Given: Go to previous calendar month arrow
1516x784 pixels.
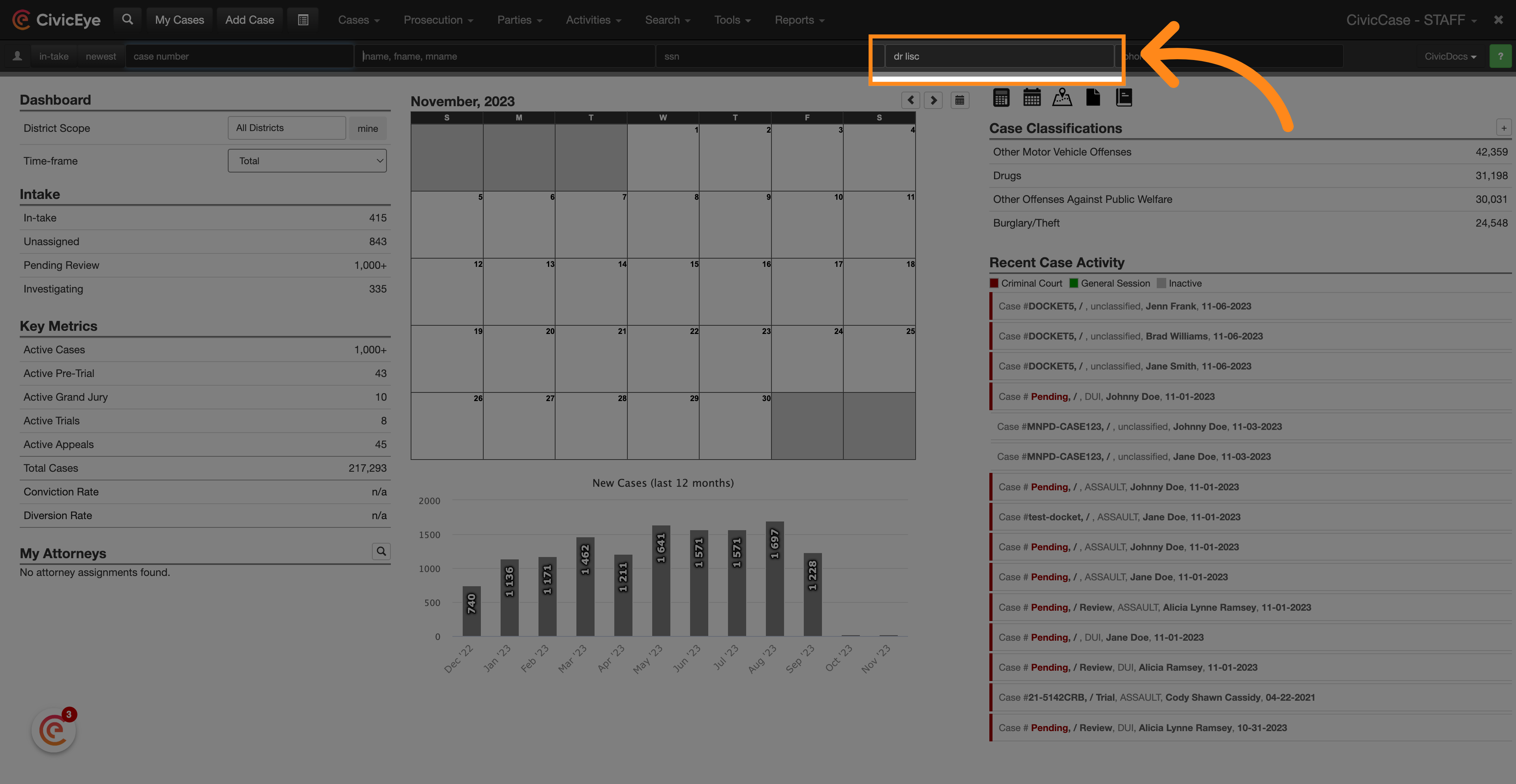Looking at the screenshot, I should 910,100.
